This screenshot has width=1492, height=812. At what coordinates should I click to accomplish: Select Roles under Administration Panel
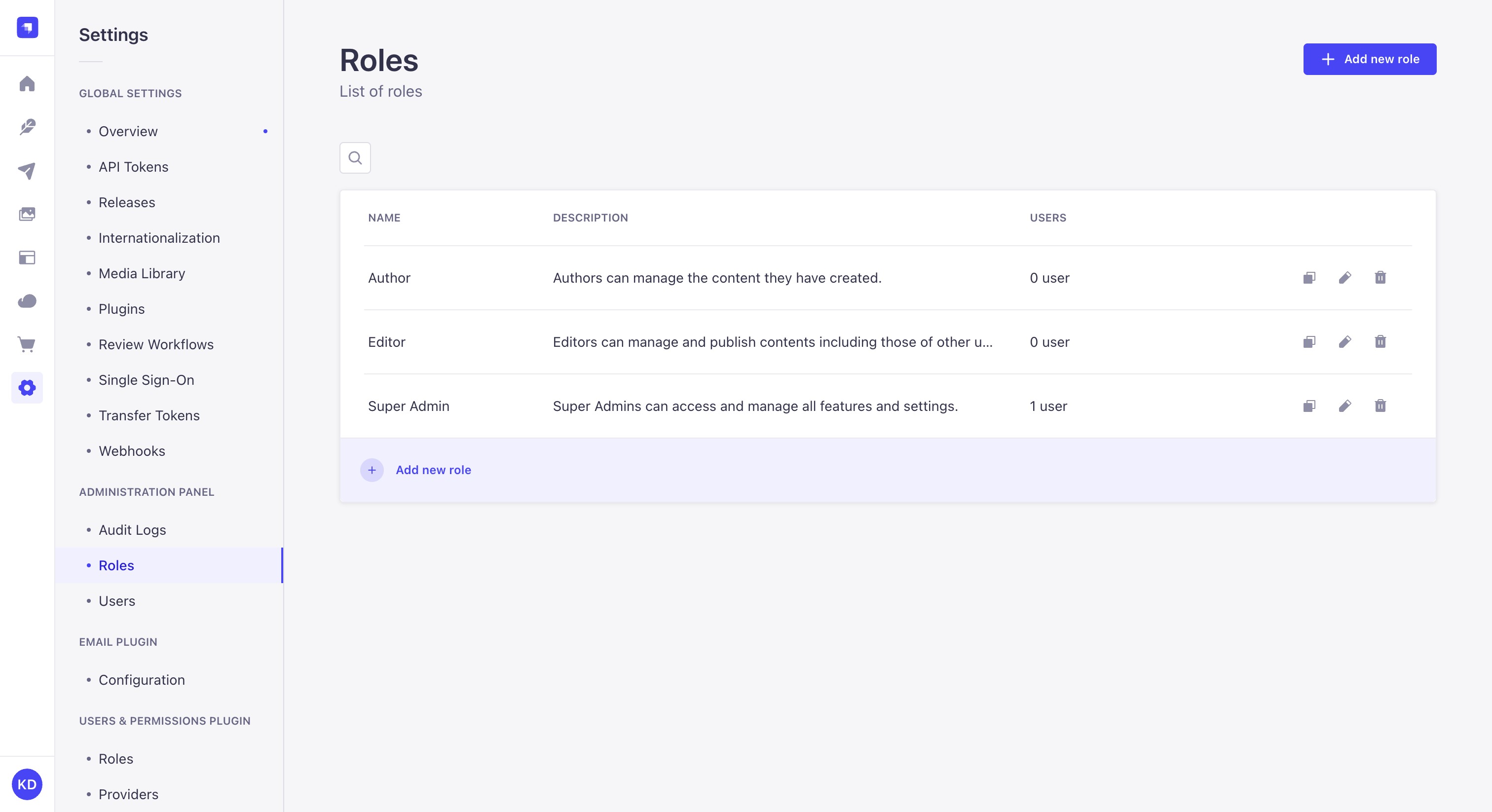[x=169, y=565]
